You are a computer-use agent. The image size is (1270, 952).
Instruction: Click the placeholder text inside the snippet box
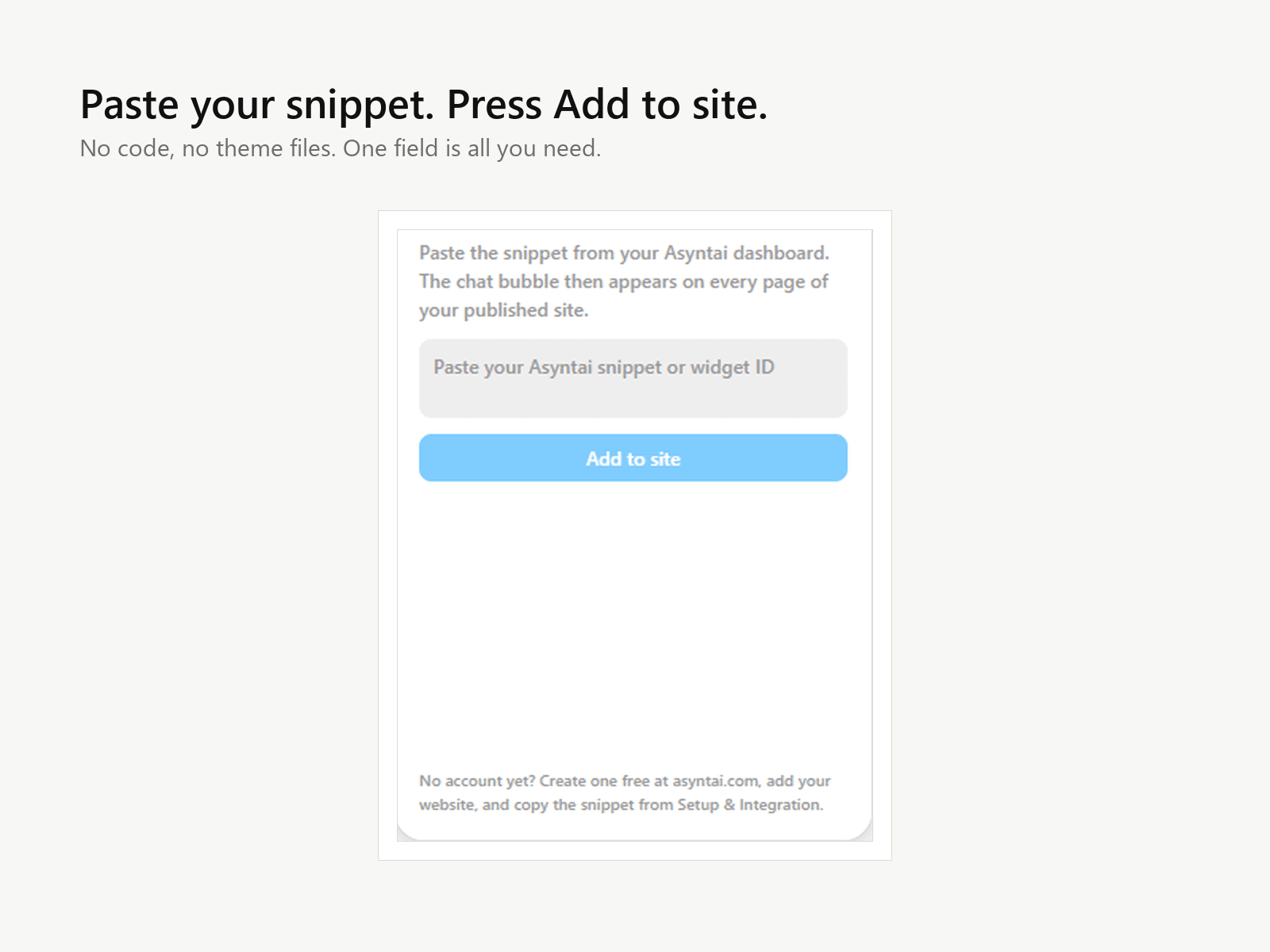(x=603, y=367)
